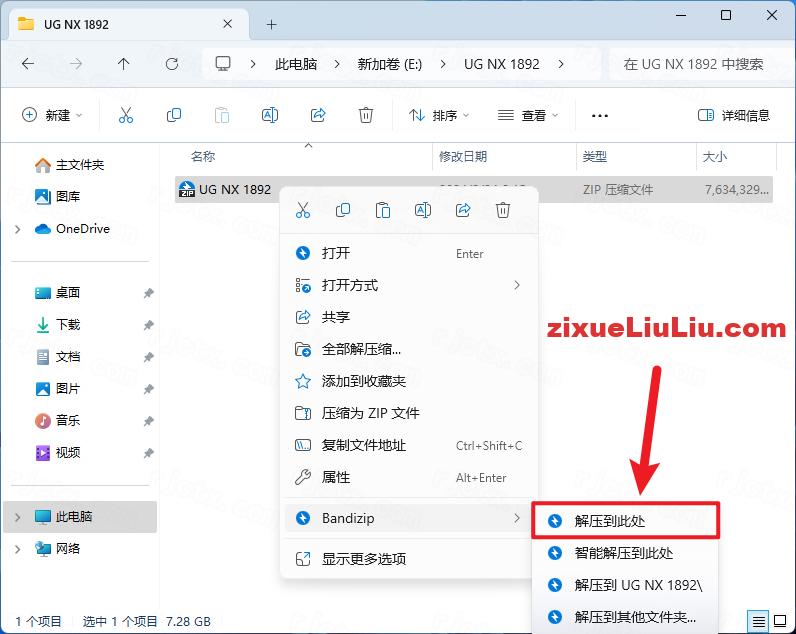The height and width of the screenshot is (634, 796).
Task: Toggle the 详细信息 details pane
Action: tap(734, 115)
